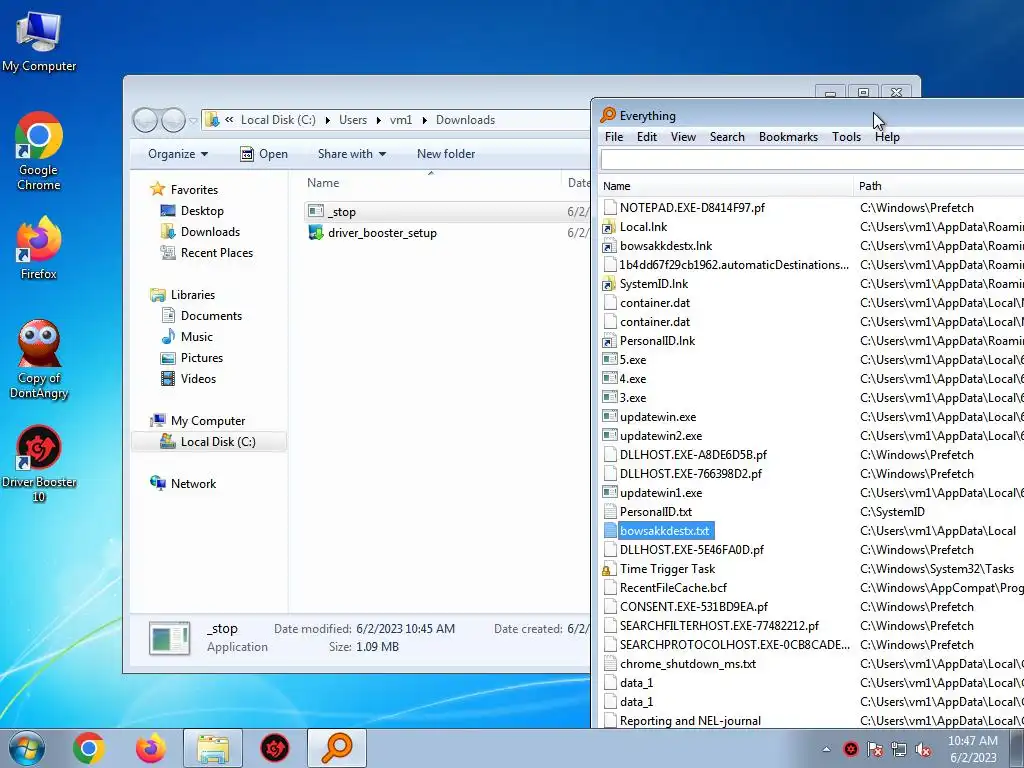This screenshot has width=1024, height=768.
Task: Open recent pages dropdown in Explorer
Action: [x=193, y=121]
